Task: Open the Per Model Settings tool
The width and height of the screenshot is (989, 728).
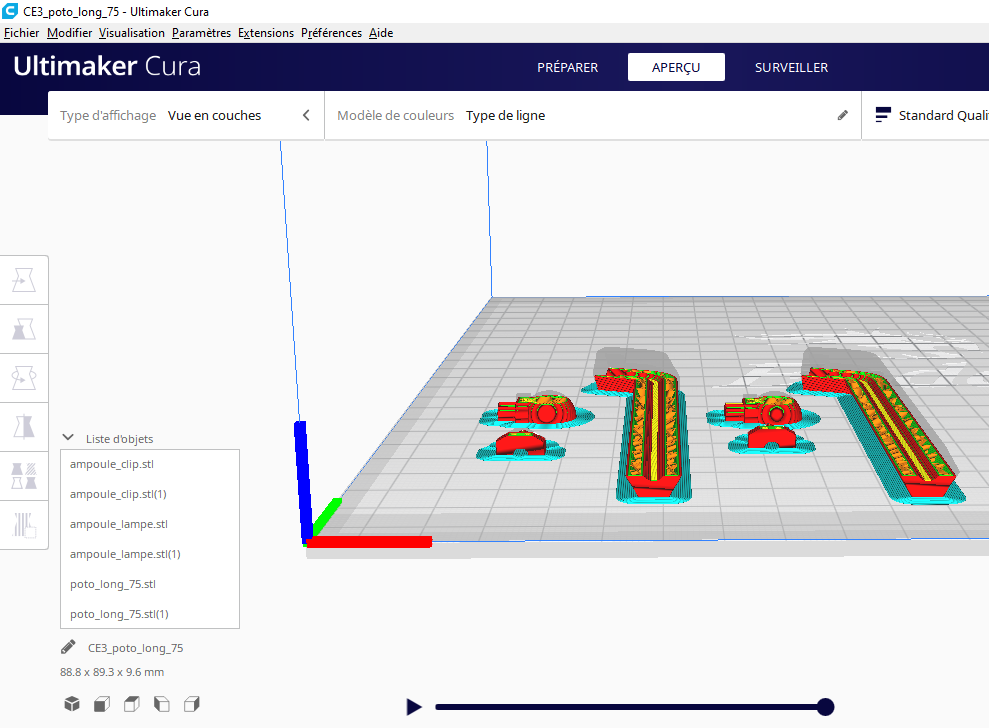Action: click(x=24, y=476)
